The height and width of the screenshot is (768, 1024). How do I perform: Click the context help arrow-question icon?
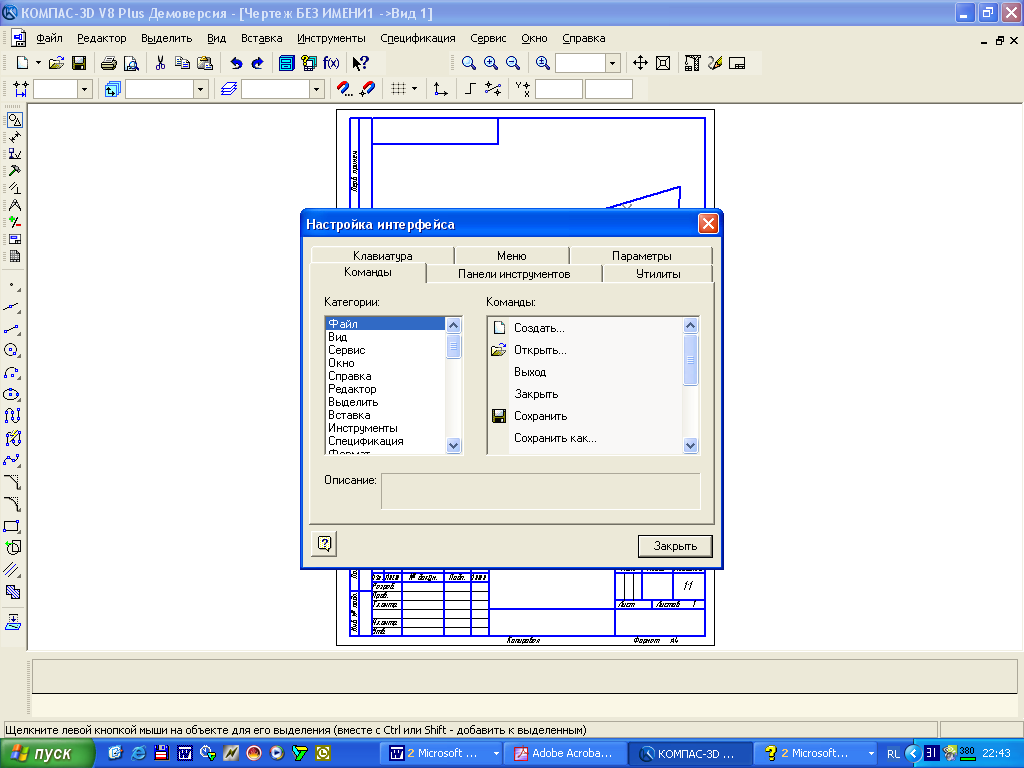coord(360,63)
